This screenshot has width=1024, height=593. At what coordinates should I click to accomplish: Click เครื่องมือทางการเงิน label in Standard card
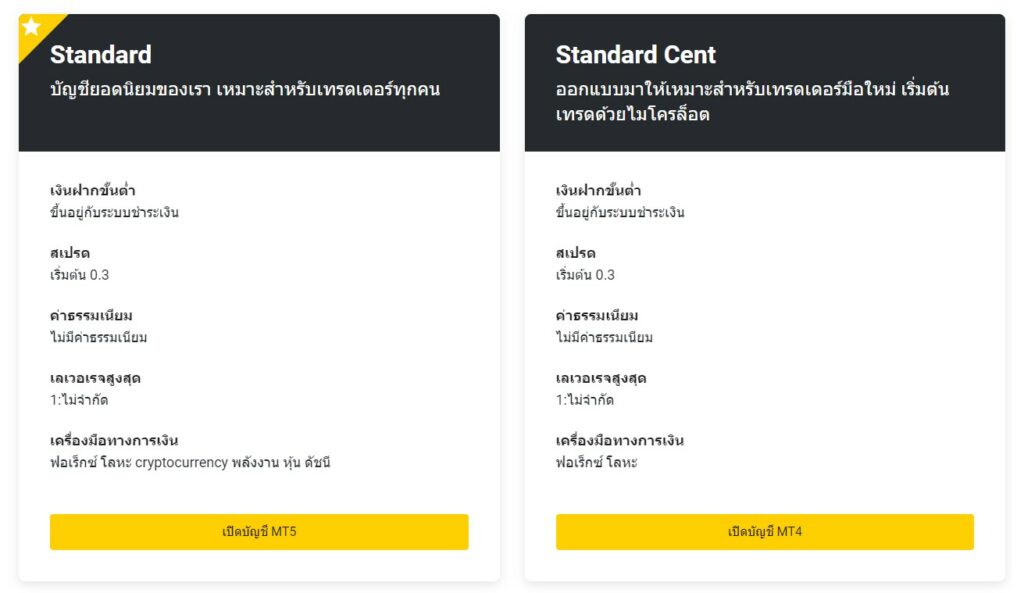coord(114,440)
